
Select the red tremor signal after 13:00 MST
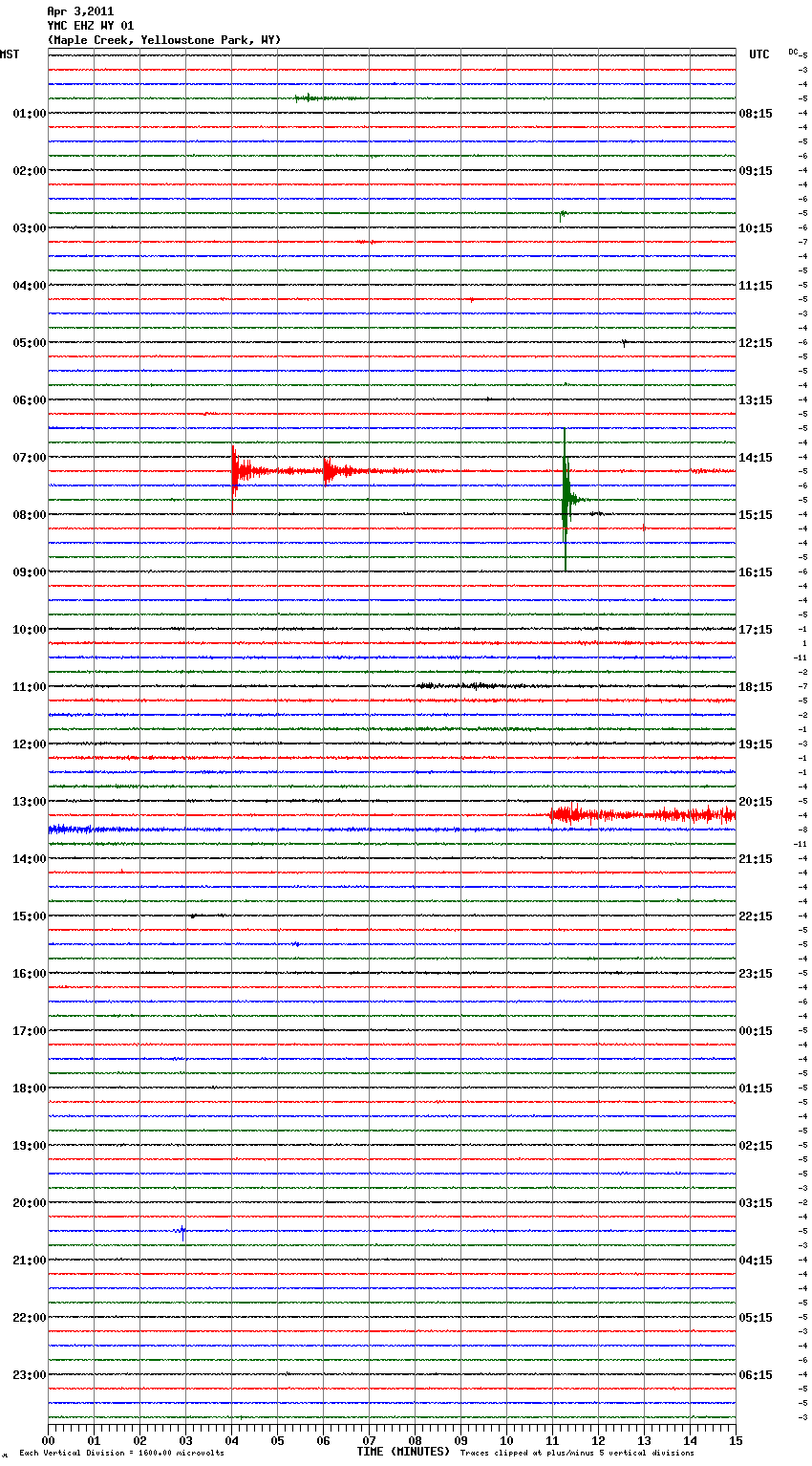640,815
